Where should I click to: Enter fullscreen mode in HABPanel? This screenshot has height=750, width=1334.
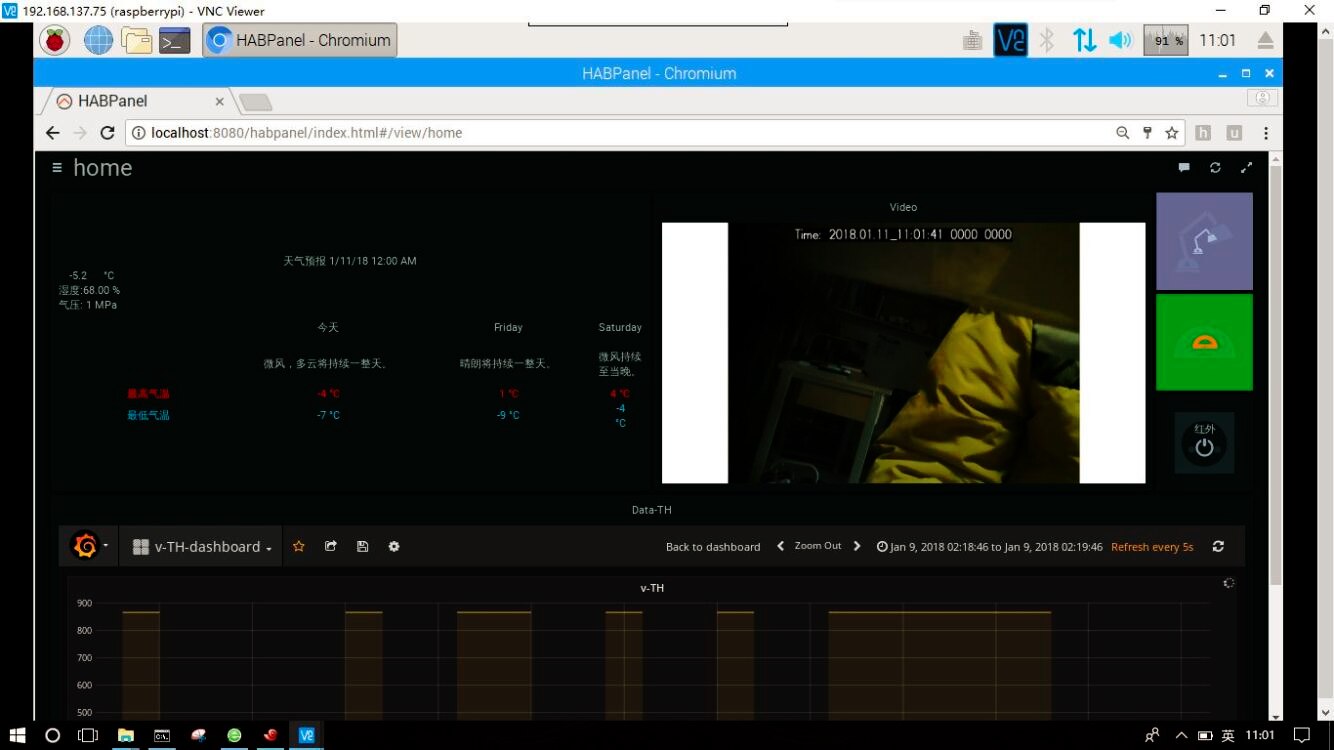pyautogui.click(x=1246, y=168)
